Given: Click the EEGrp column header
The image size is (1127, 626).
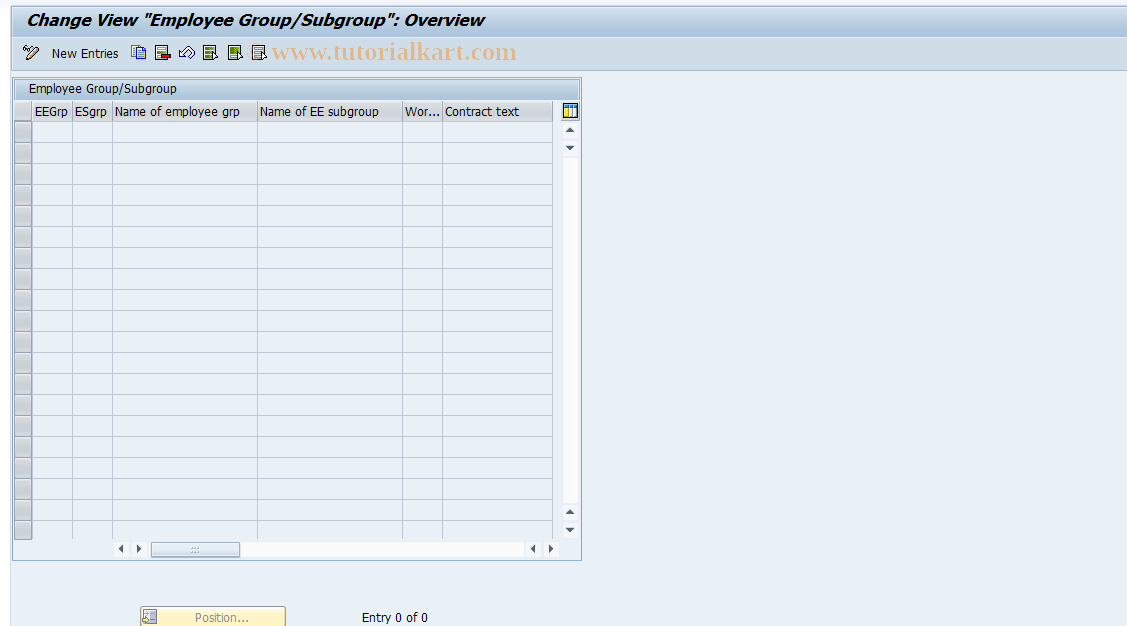Looking at the screenshot, I should (52, 111).
